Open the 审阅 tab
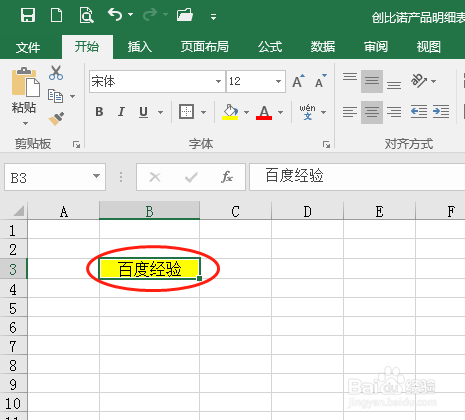The height and width of the screenshot is (420, 465). click(x=376, y=47)
